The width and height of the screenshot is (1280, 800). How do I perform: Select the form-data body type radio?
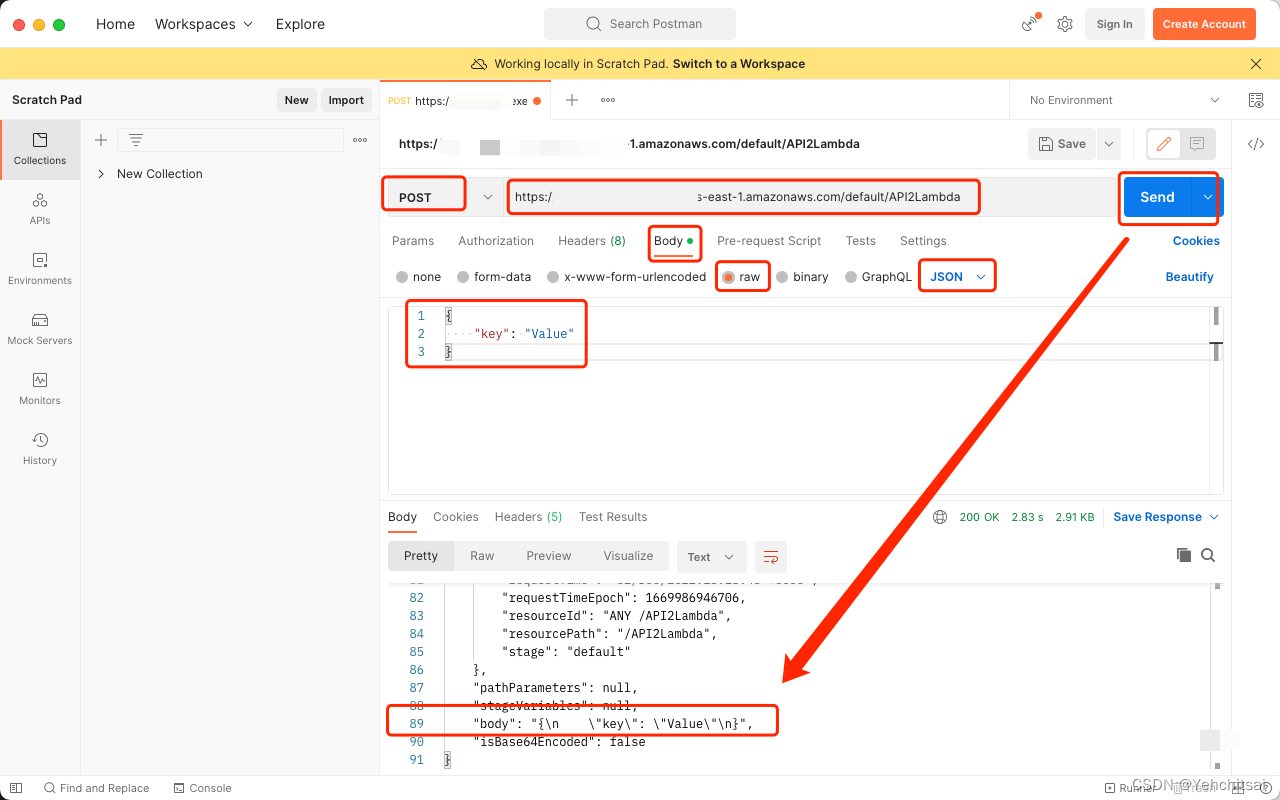click(463, 277)
